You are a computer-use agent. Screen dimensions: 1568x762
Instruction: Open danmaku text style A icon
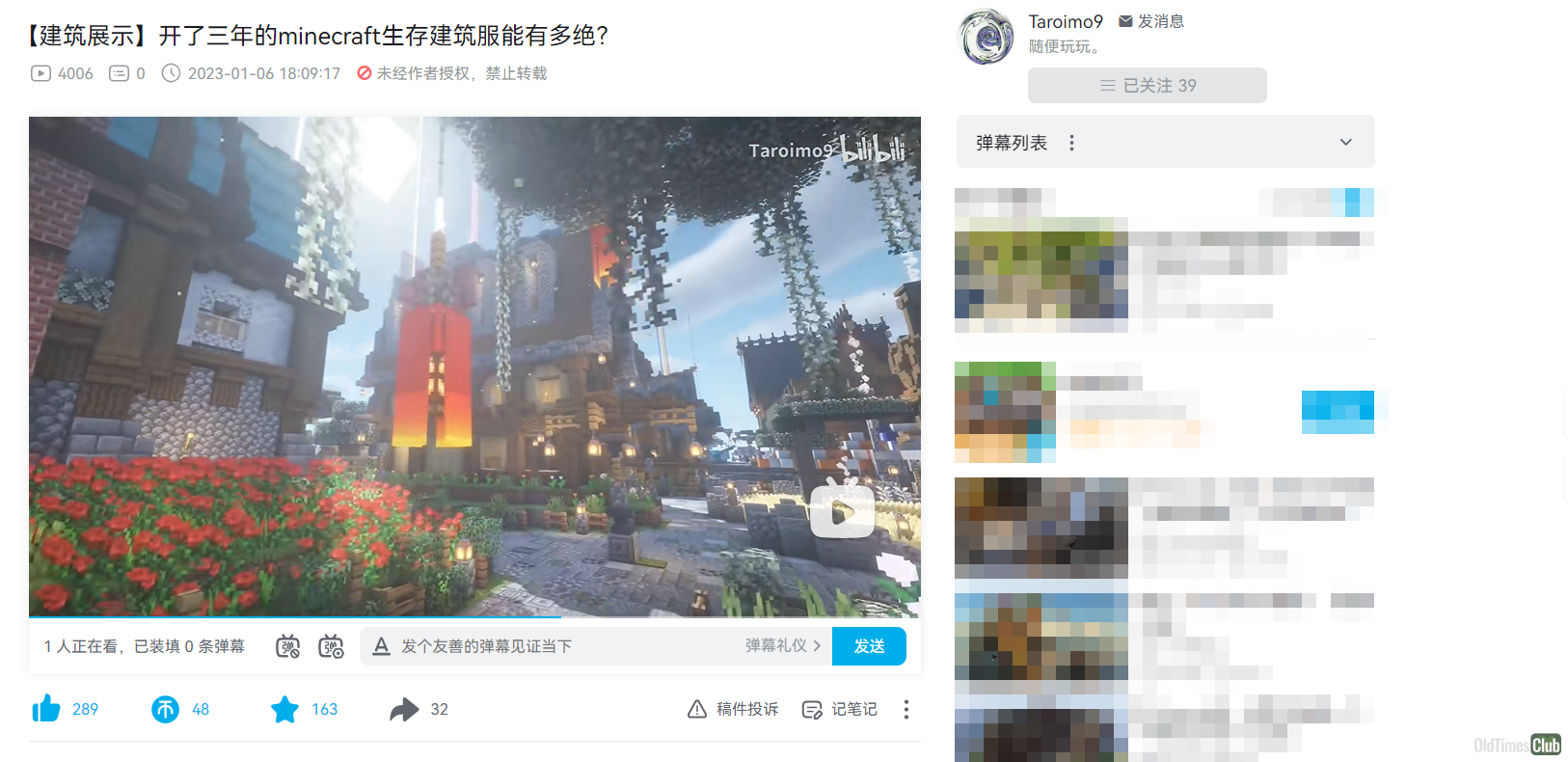pos(381,646)
